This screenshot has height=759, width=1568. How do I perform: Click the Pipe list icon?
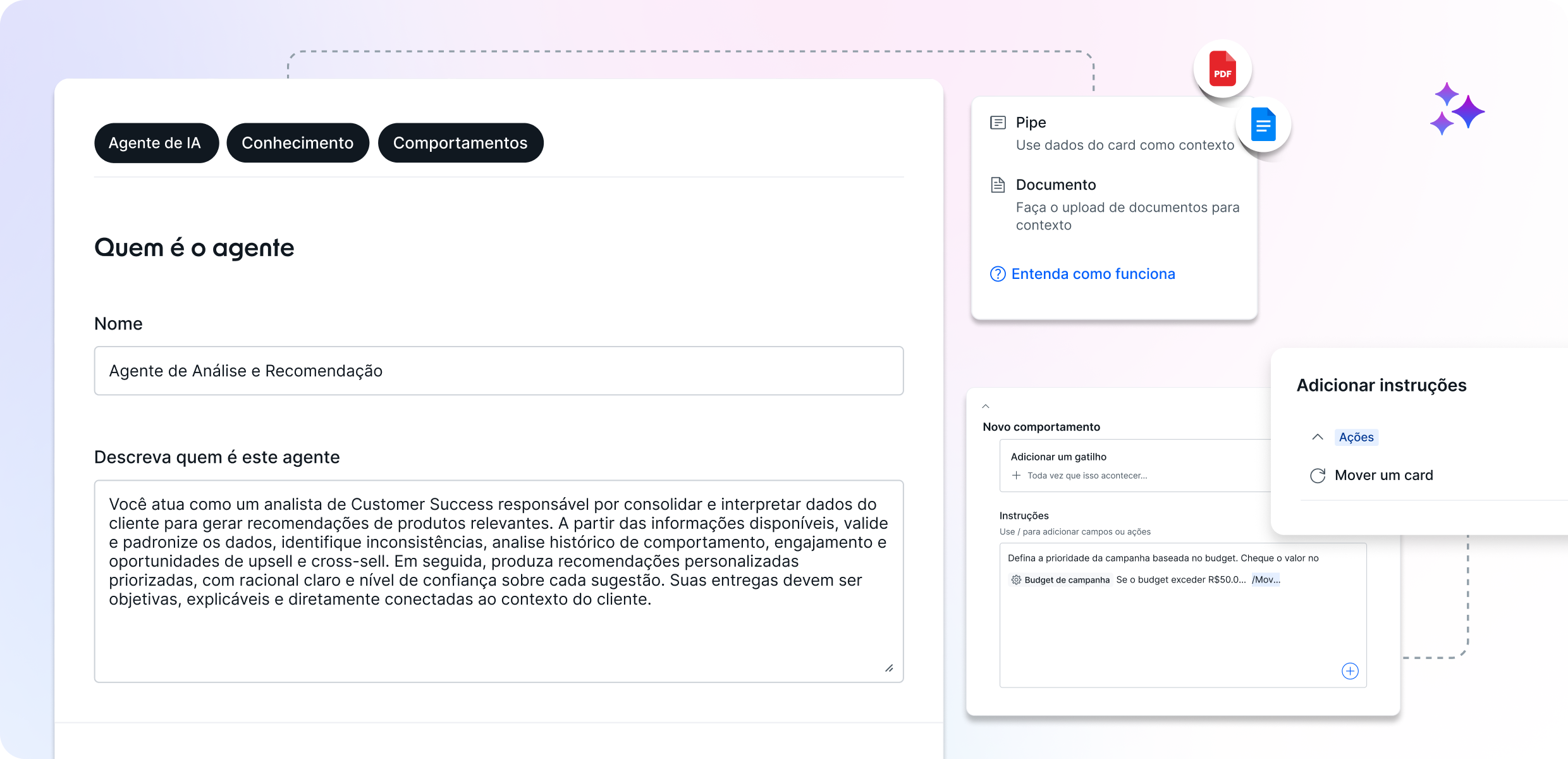coord(998,123)
